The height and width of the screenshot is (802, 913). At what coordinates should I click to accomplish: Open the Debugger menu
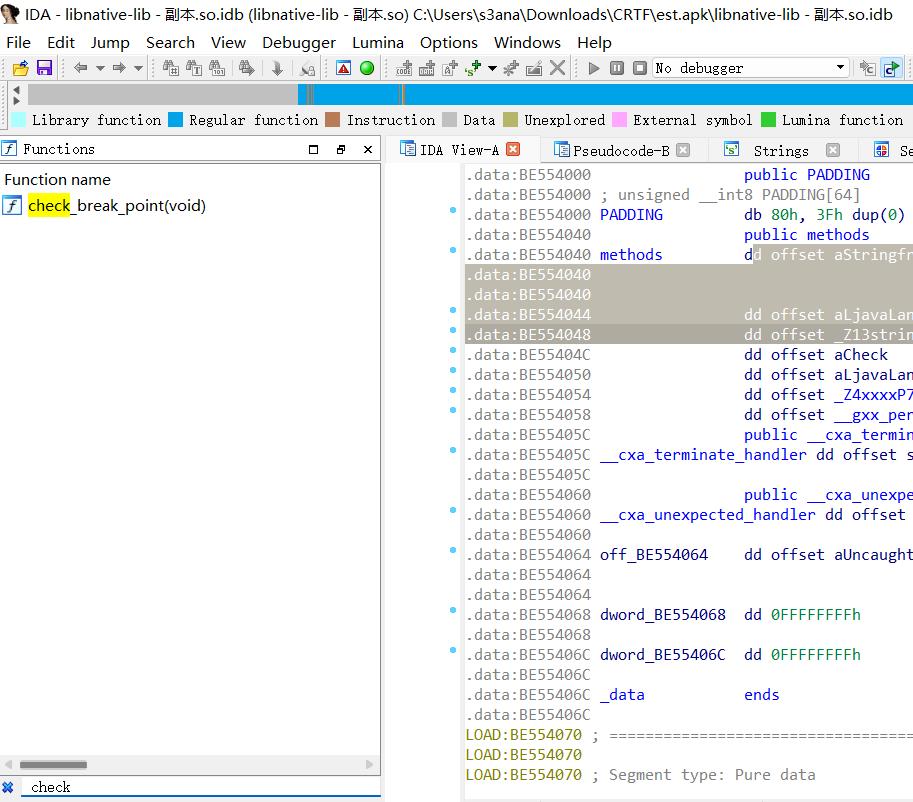[299, 42]
